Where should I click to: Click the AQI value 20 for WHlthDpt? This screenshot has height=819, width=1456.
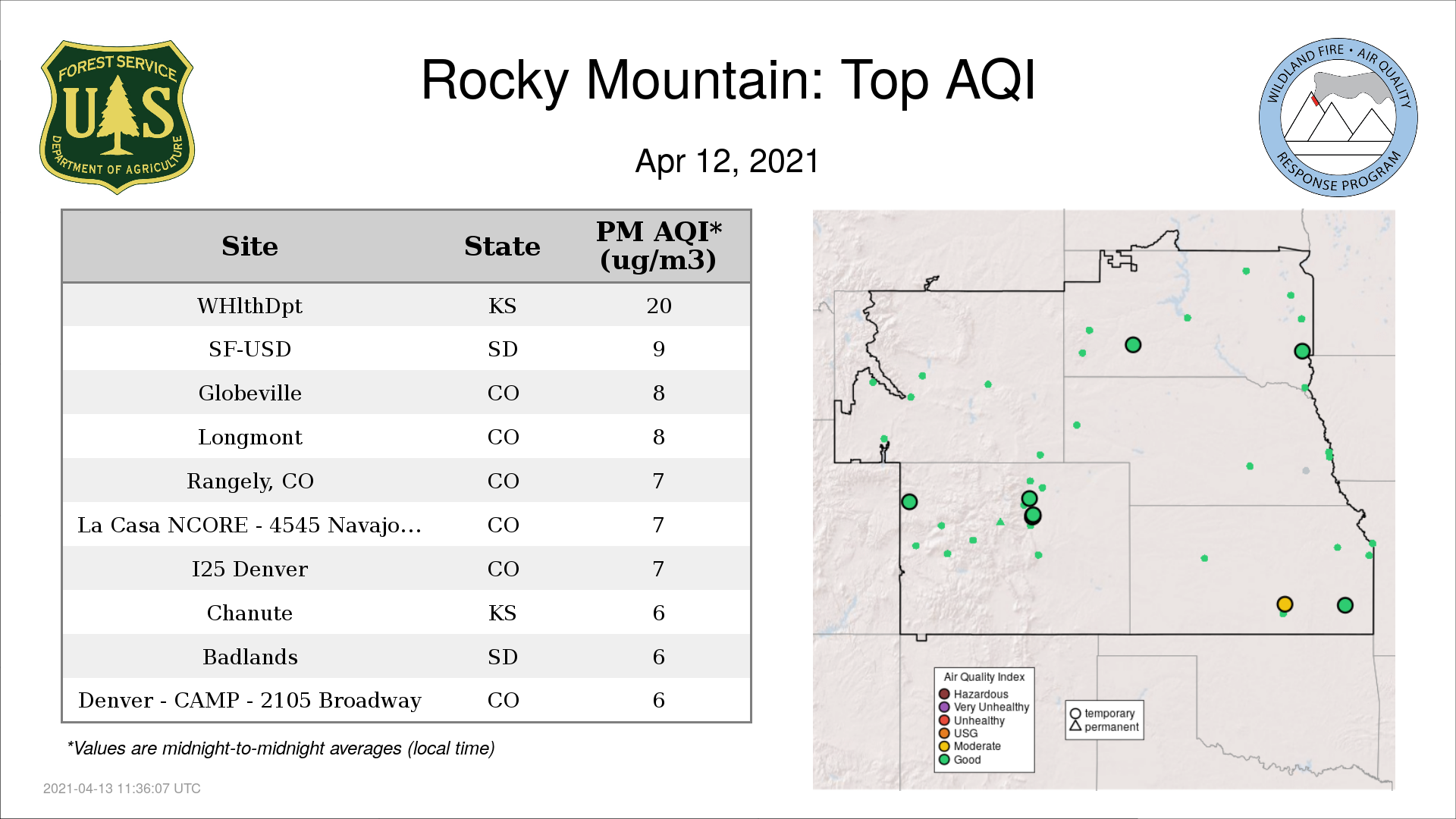click(x=658, y=306)
